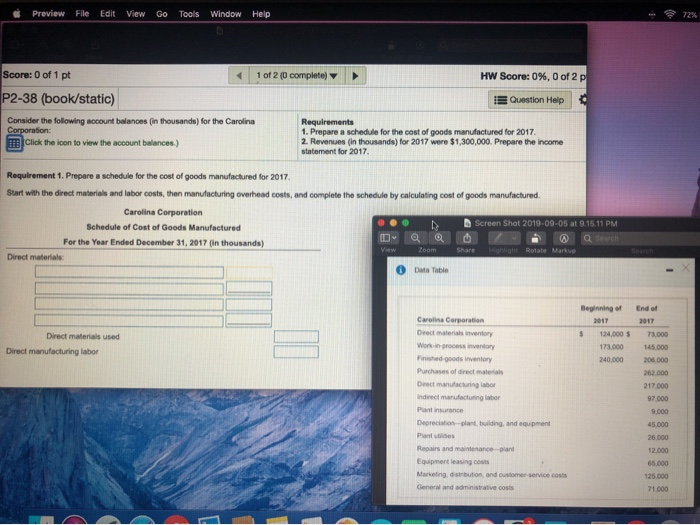
Task: Zoom in on Preview screenshot window
Action: (x=439, y=238)
